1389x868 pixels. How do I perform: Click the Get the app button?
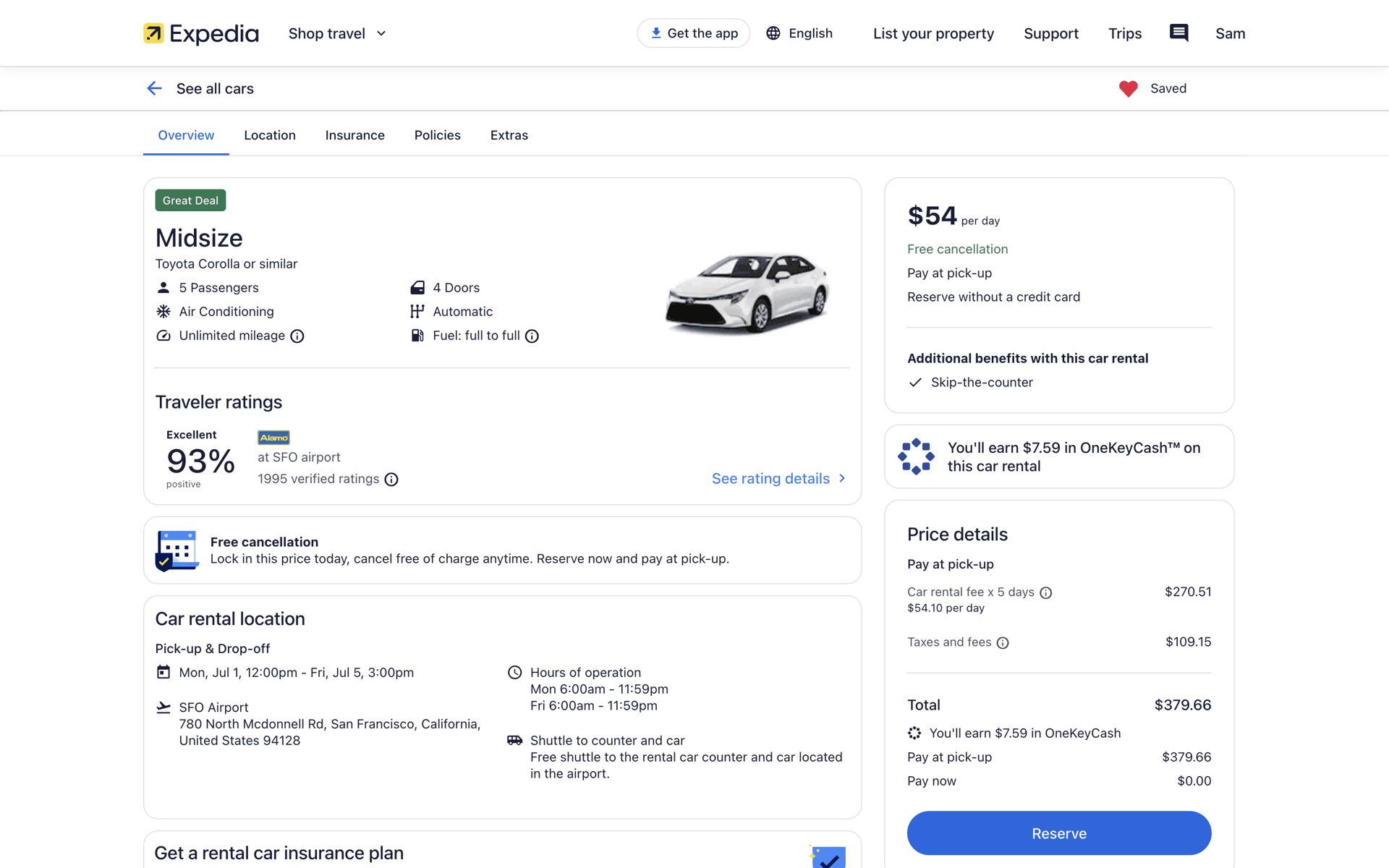coord(693,33)
